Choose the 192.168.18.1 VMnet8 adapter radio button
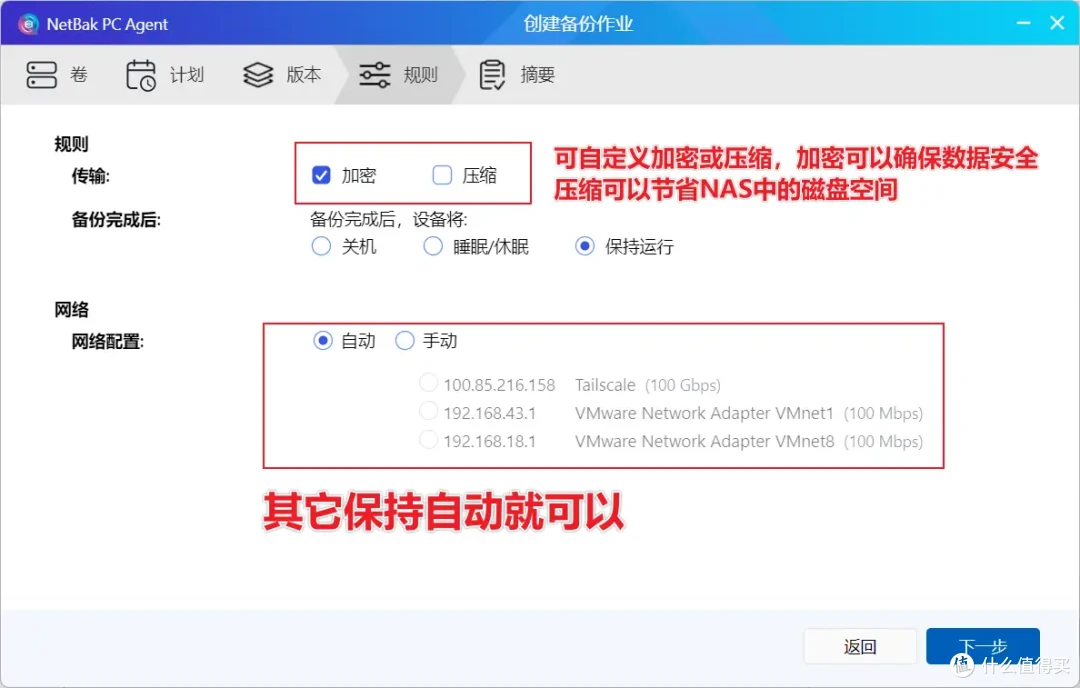The image size is (1080, 688). point(428,439)
